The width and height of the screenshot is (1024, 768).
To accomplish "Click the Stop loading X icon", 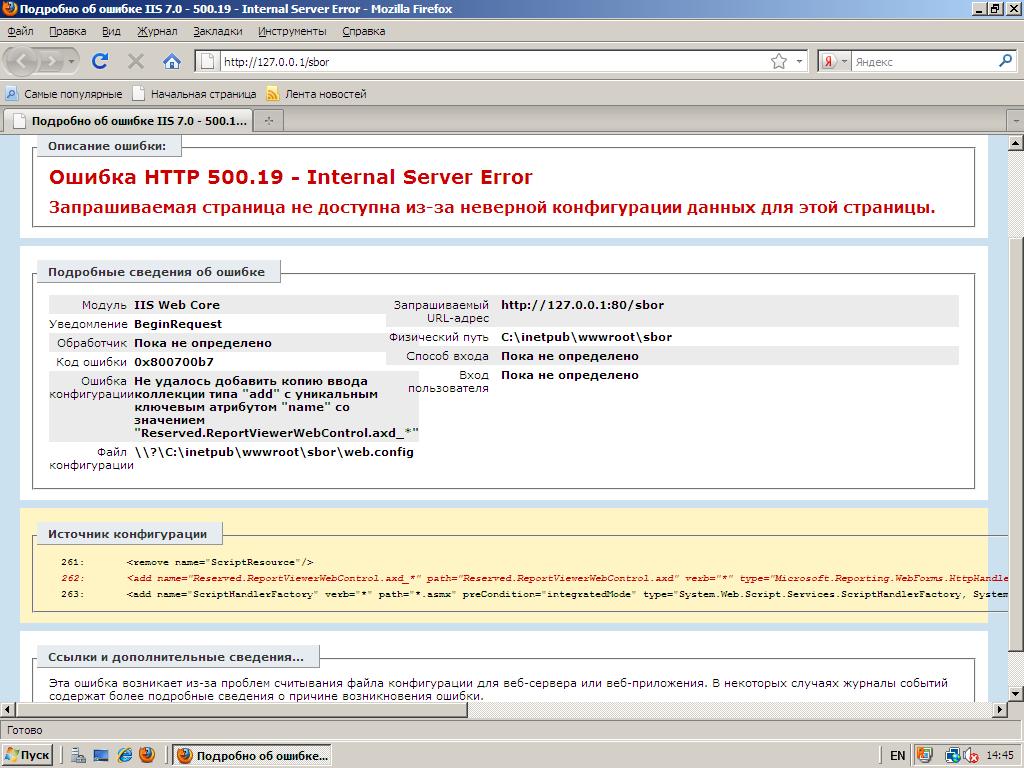I will 136,61.
